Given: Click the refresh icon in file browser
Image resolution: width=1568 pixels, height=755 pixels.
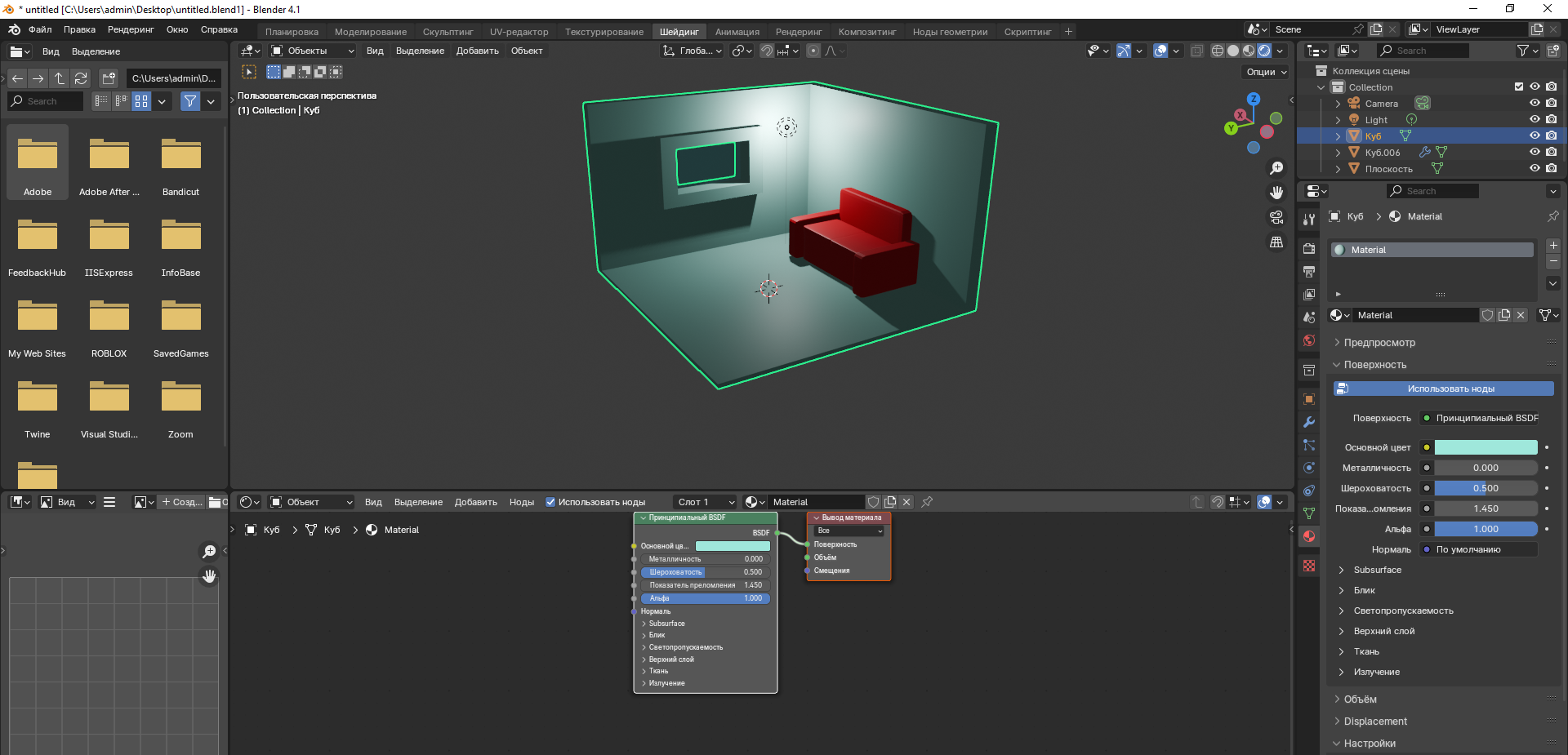Looking at the screenshot, I should [x=81, y=78].
